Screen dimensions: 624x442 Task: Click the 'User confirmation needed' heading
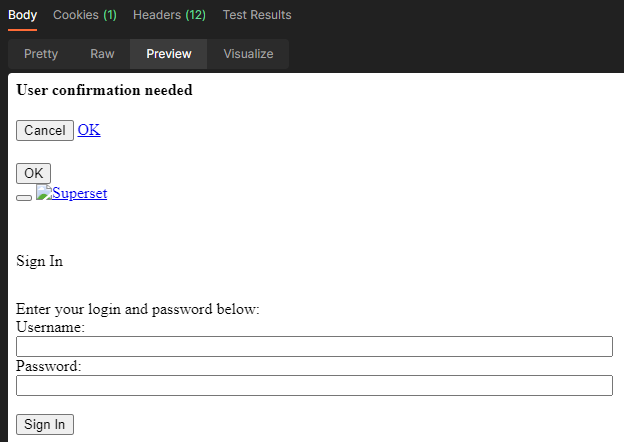point(104,90)
